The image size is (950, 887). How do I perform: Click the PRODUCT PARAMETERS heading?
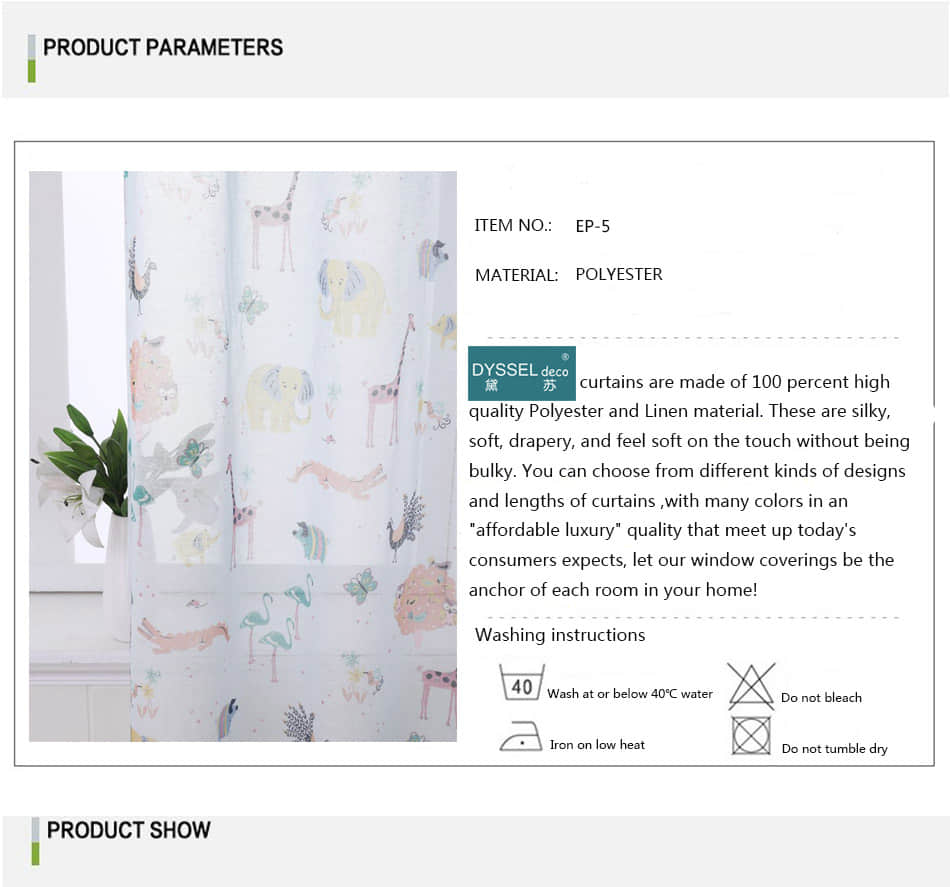pos(163,47)
